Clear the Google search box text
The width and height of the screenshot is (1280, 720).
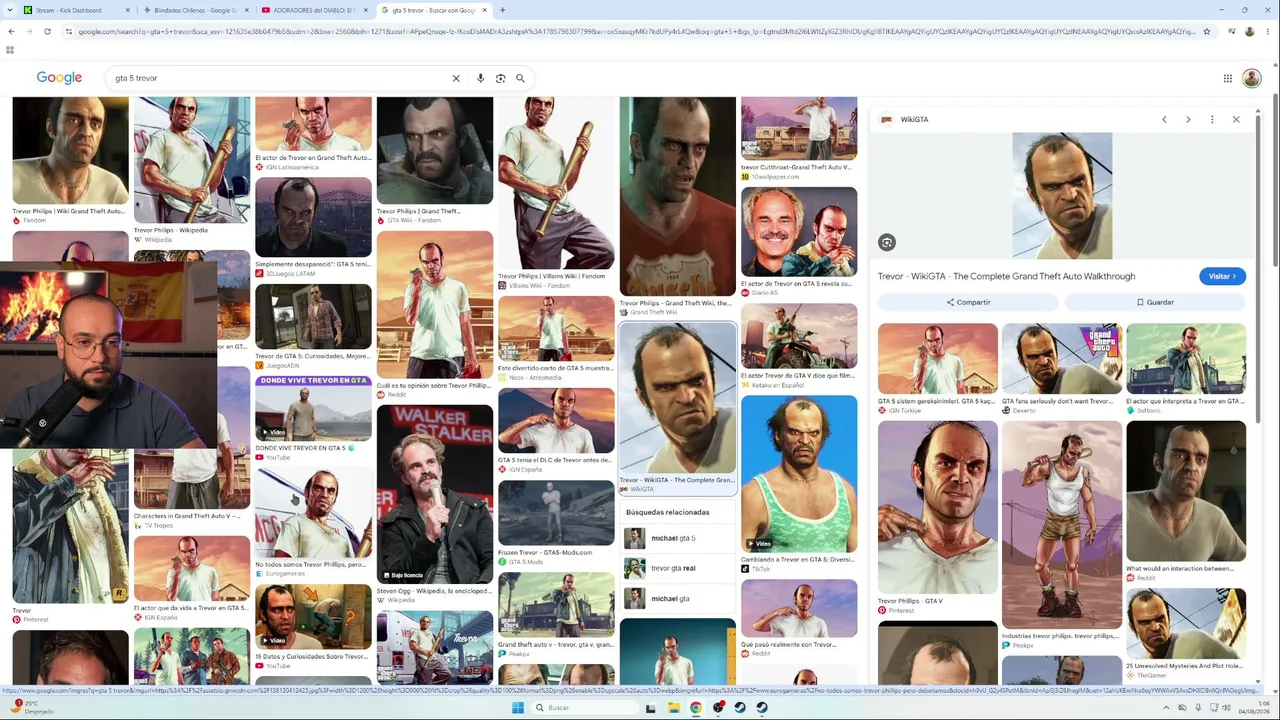[456, 78]
